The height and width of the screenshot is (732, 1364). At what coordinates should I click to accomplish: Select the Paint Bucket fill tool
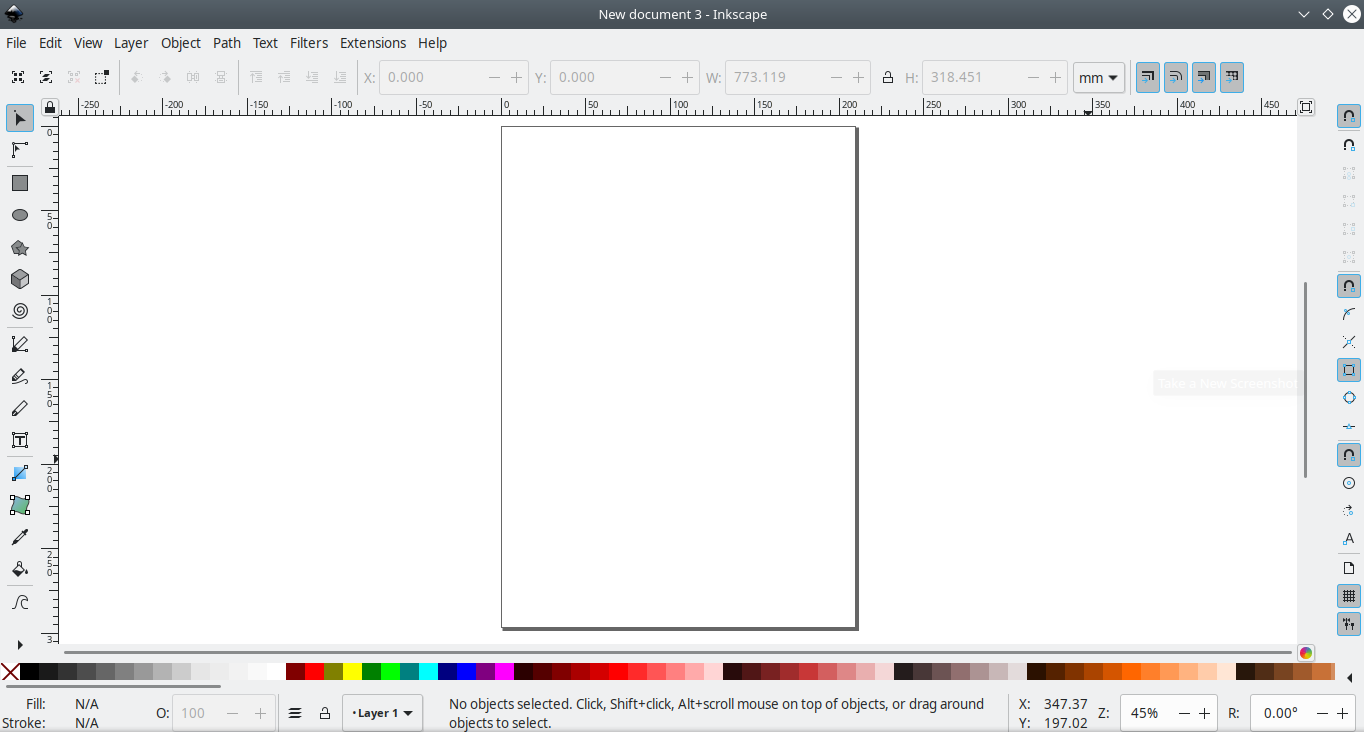pos(19,569)
